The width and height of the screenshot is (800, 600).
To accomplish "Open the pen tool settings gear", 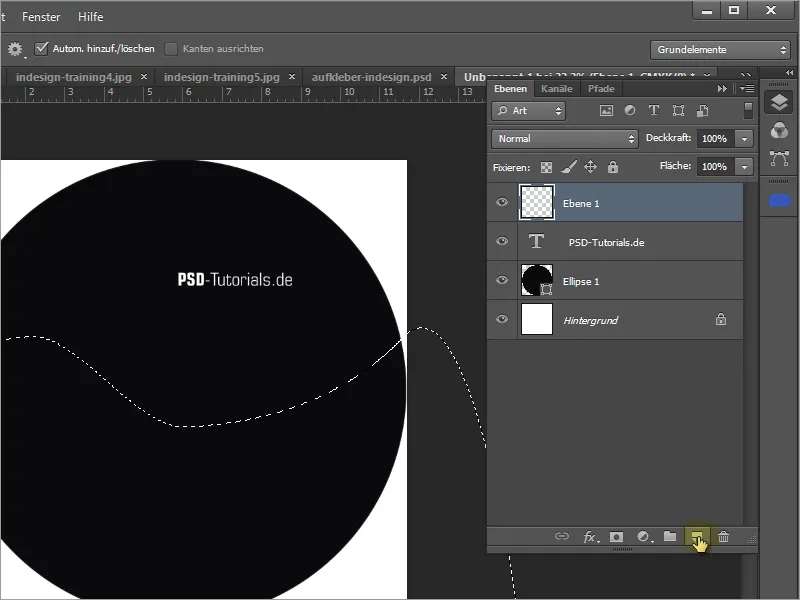I will (15, 49).
